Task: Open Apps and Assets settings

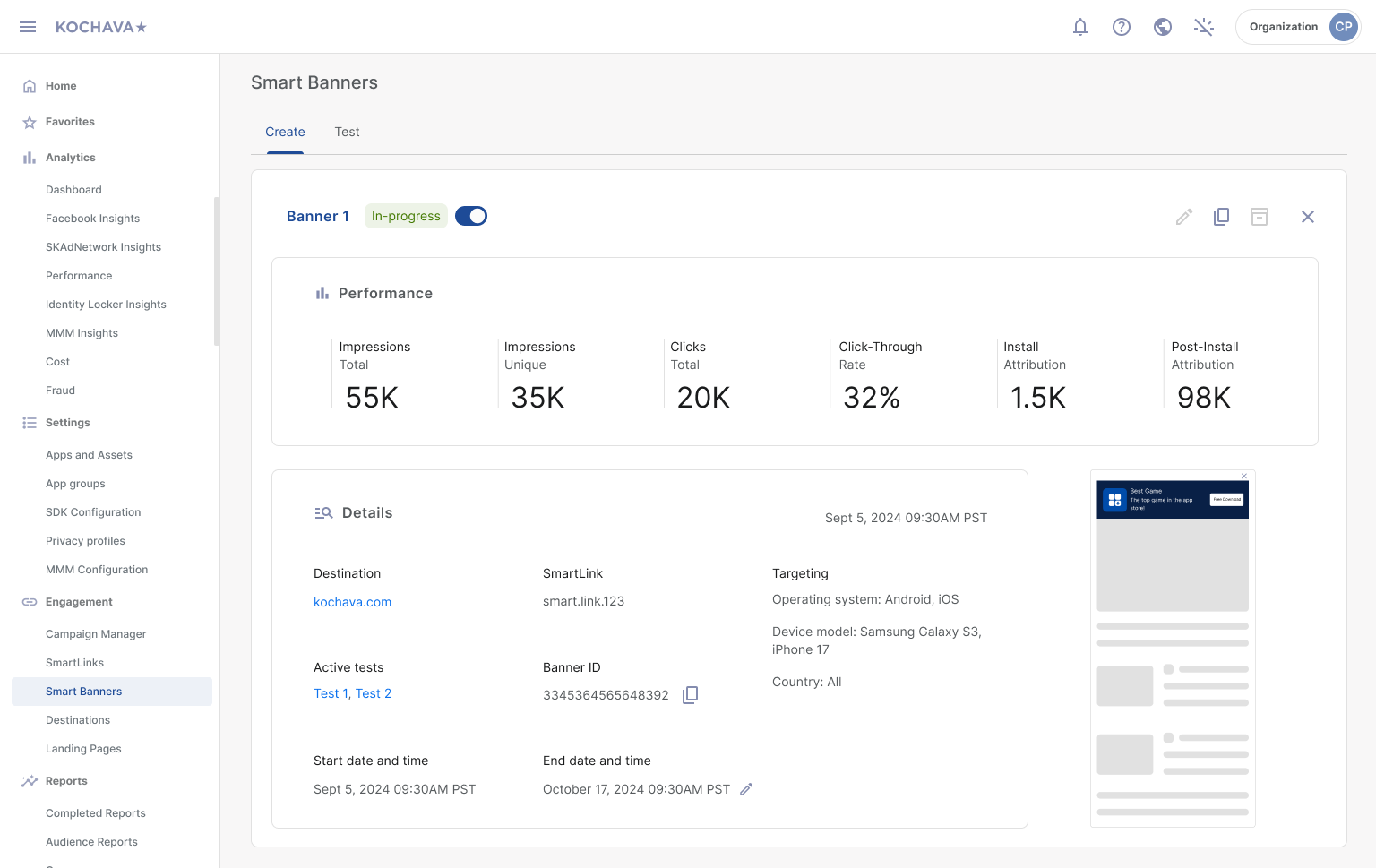Action: click(89, 455)
